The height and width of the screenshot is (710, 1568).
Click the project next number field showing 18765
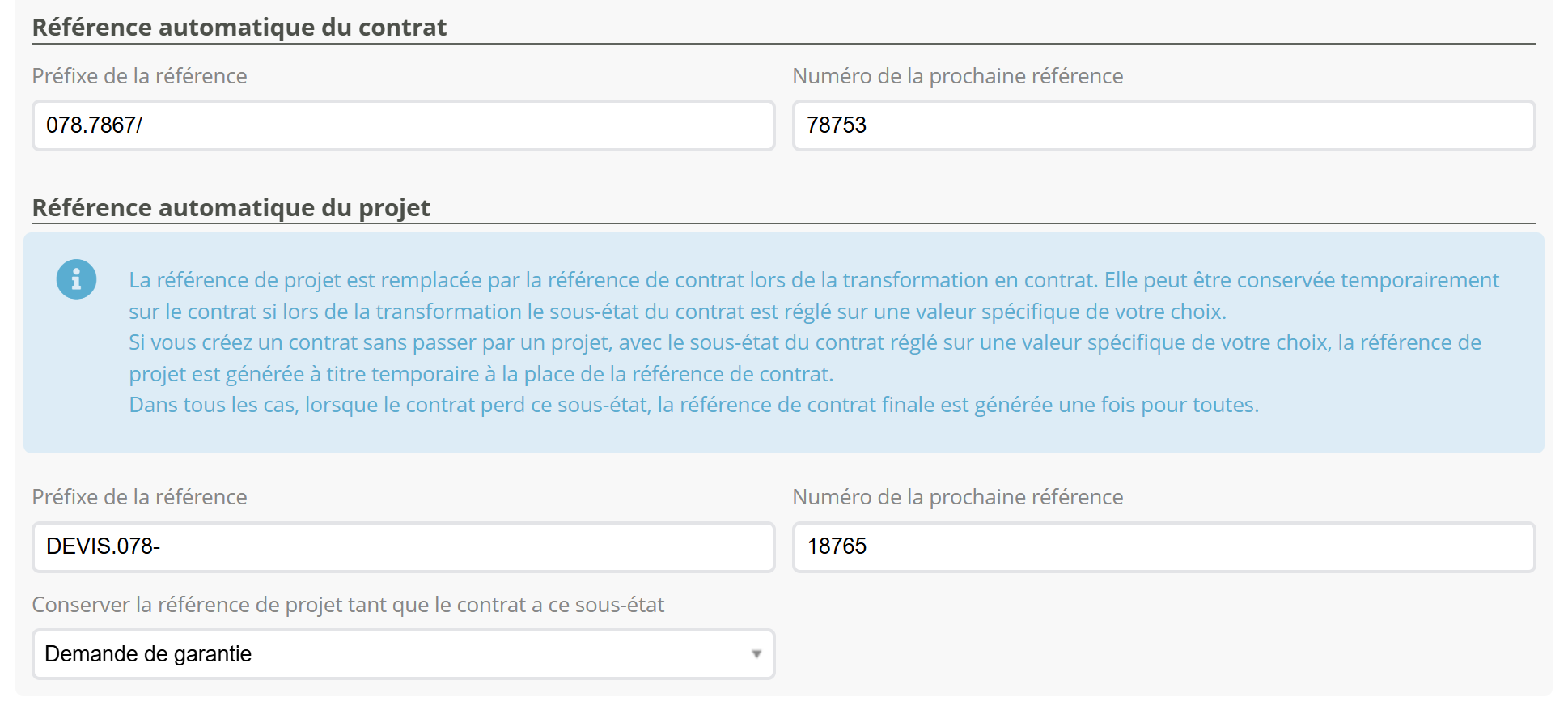[1163, 546]
